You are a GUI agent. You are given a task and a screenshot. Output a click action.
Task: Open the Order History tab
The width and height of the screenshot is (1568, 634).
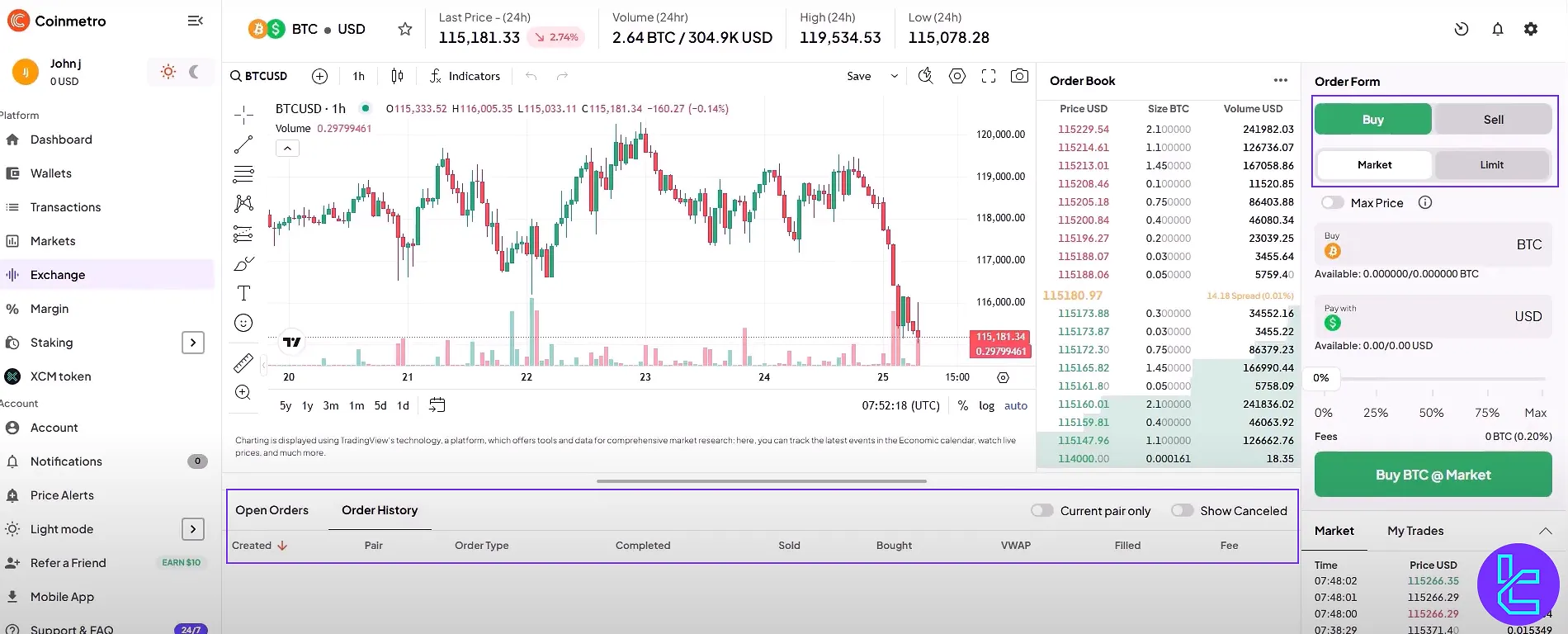click(380, 510)
